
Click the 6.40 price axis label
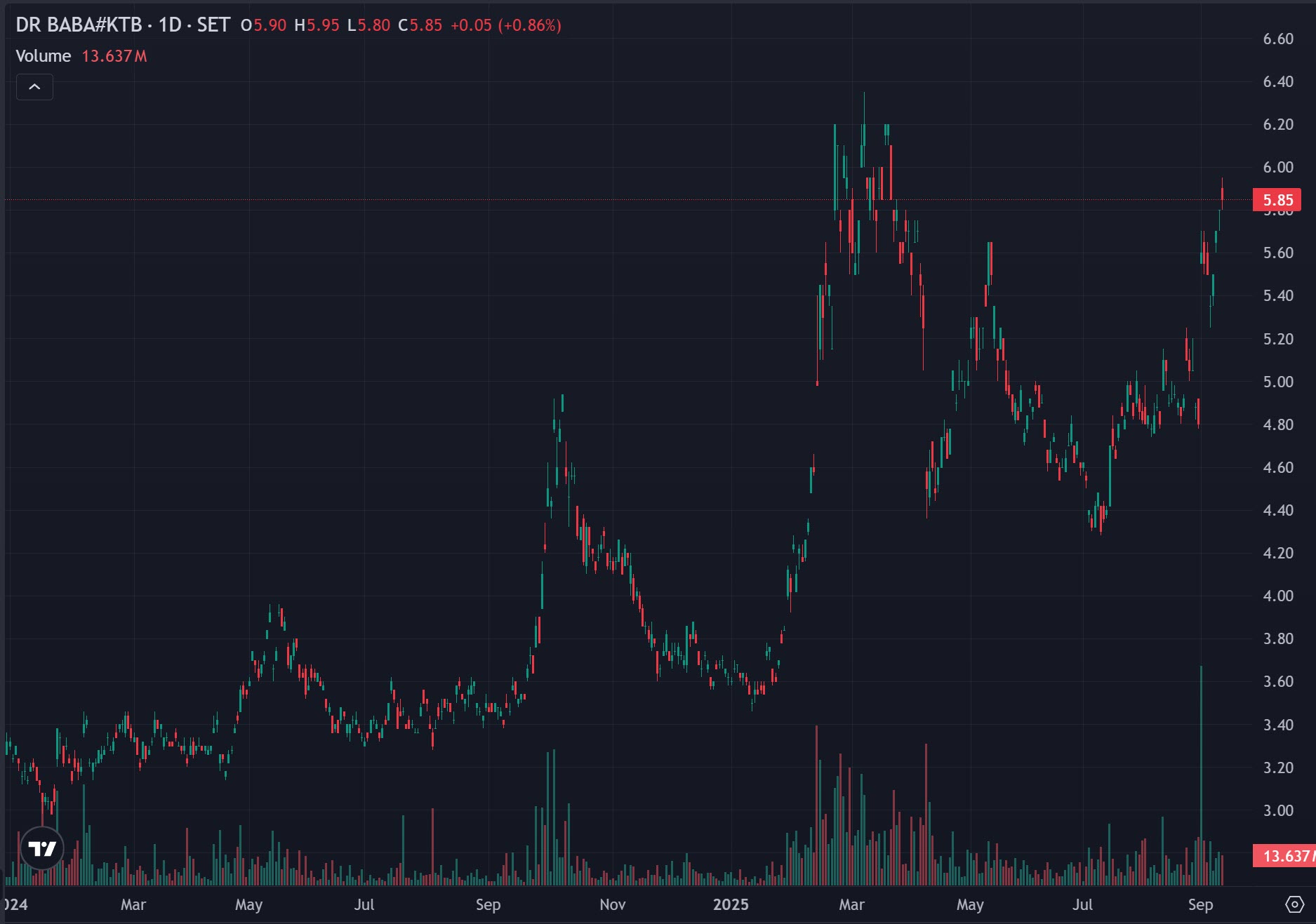coord(1278,82)
